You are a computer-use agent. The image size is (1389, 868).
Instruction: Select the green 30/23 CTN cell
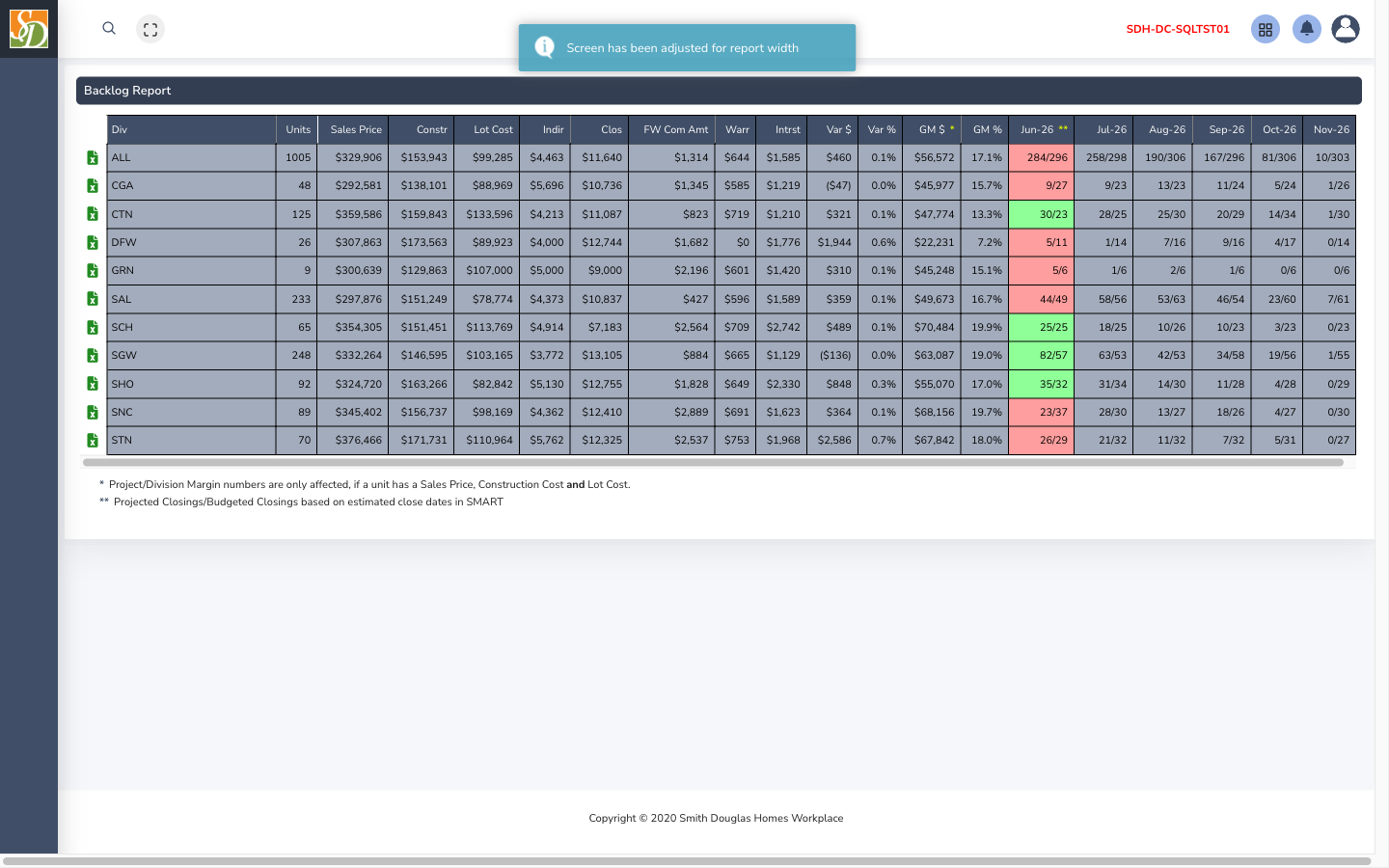click(1042, 214)
